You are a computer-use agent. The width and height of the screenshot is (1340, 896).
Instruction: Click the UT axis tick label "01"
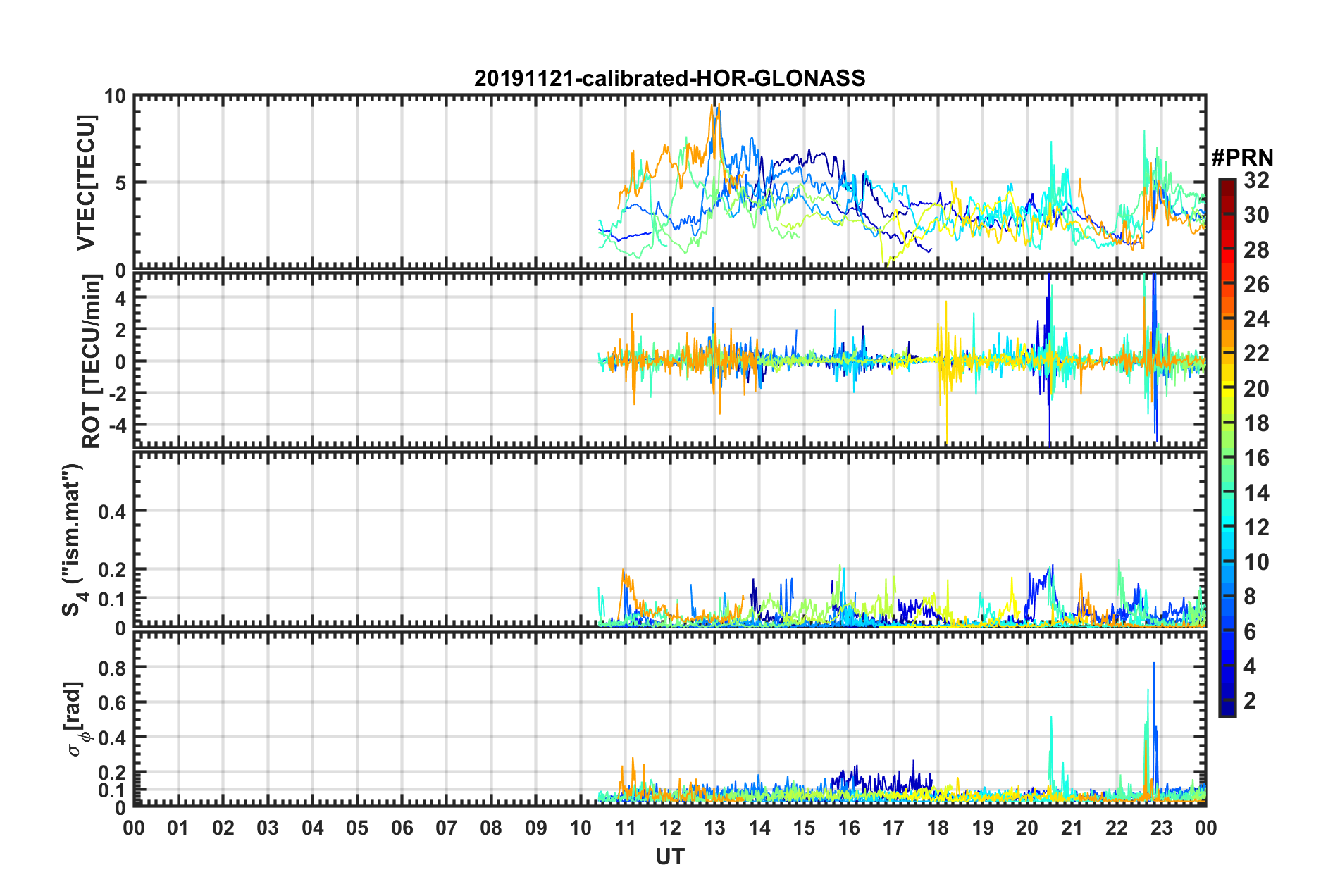(178, 827)
